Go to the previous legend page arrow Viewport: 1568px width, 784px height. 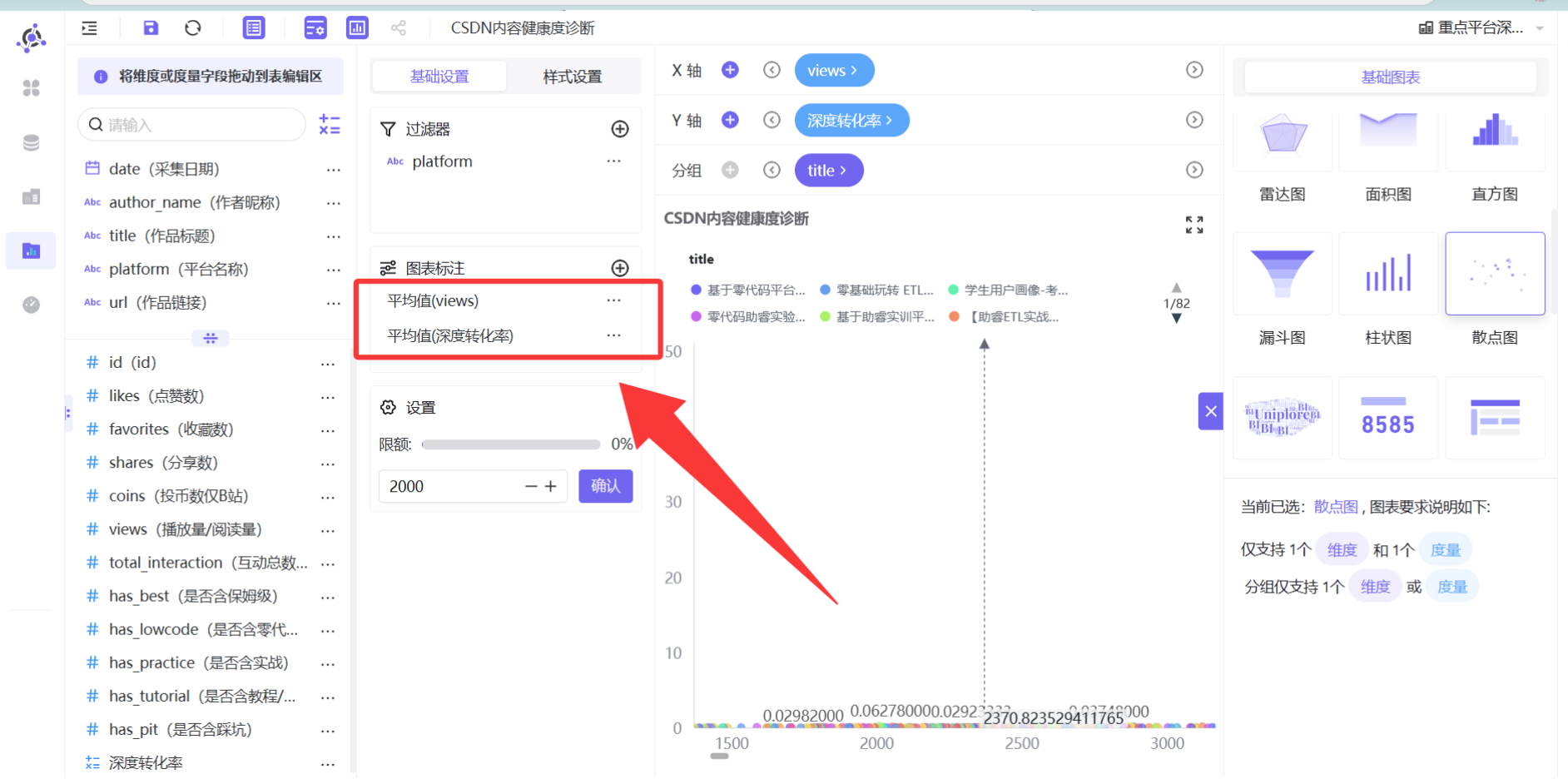(x=1177, y=288)
